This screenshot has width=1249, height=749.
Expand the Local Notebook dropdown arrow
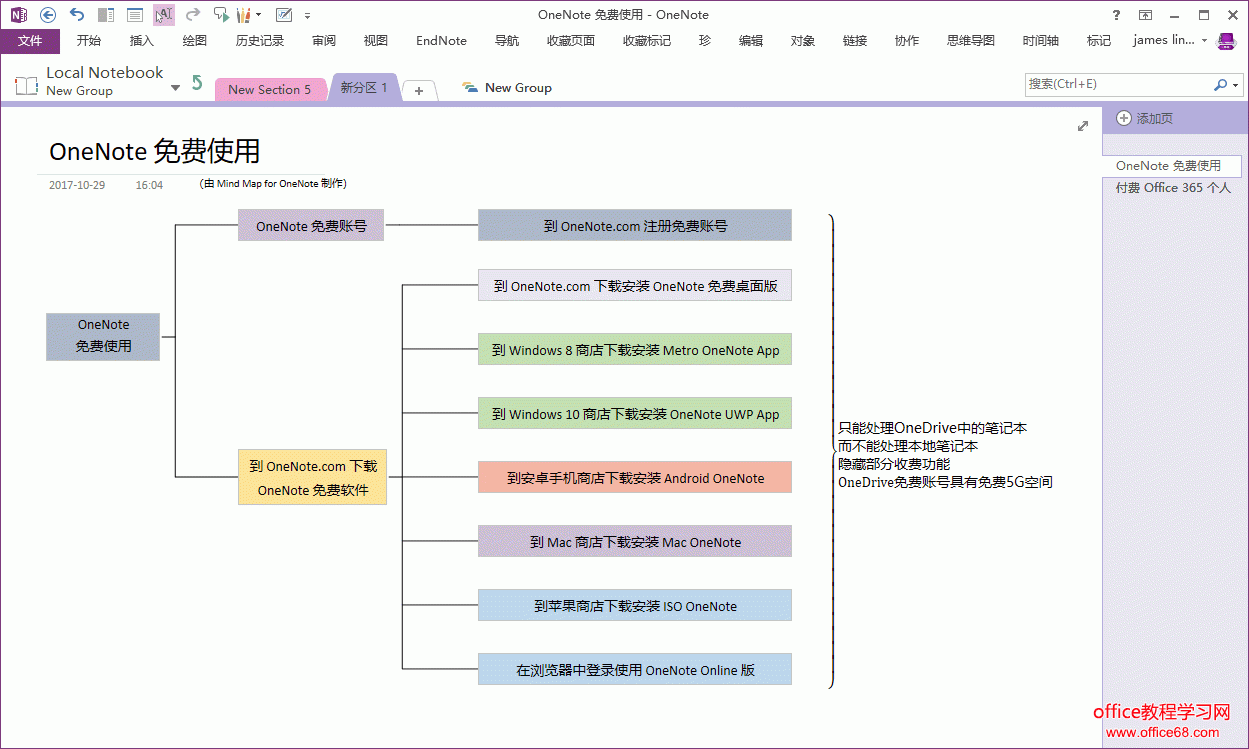(175, 88)
